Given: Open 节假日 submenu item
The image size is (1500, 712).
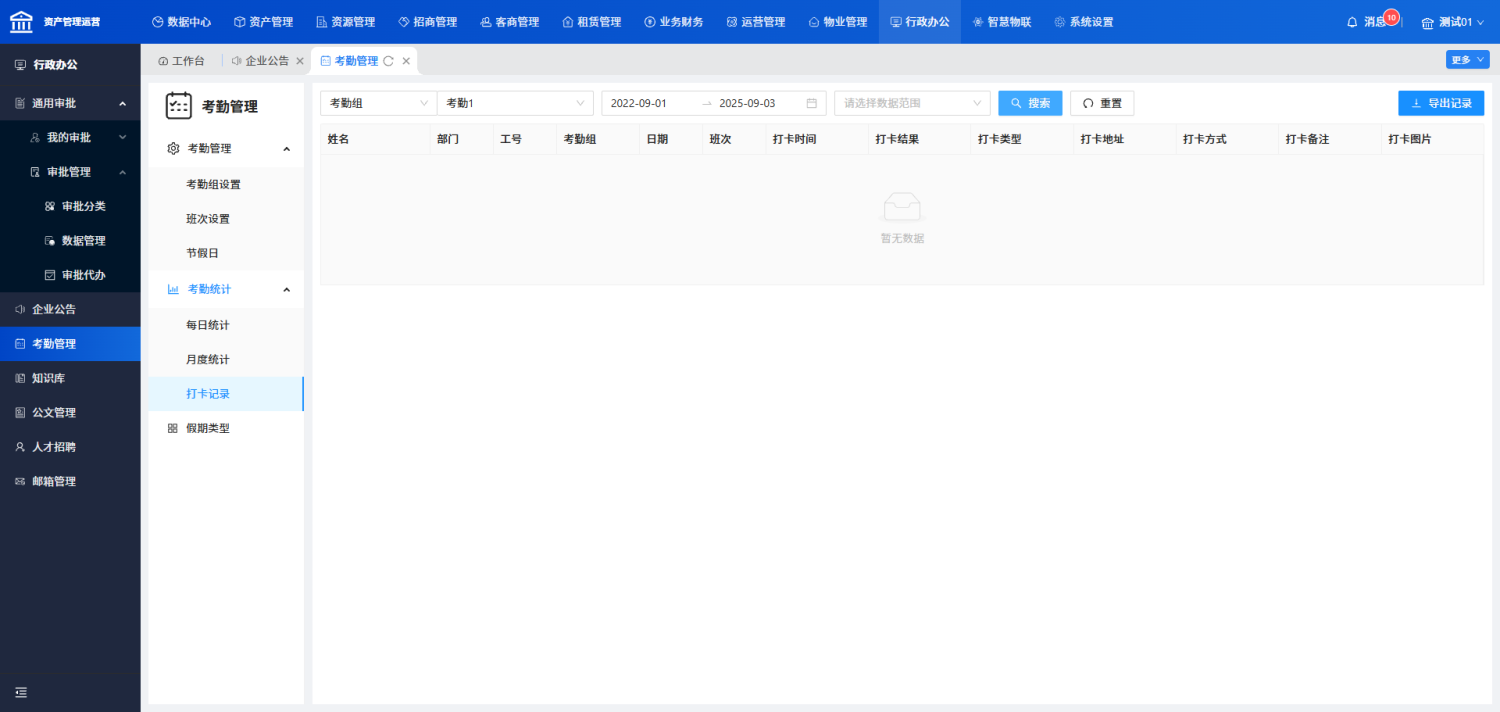Looking at the screenshot, I should [226, 253].
